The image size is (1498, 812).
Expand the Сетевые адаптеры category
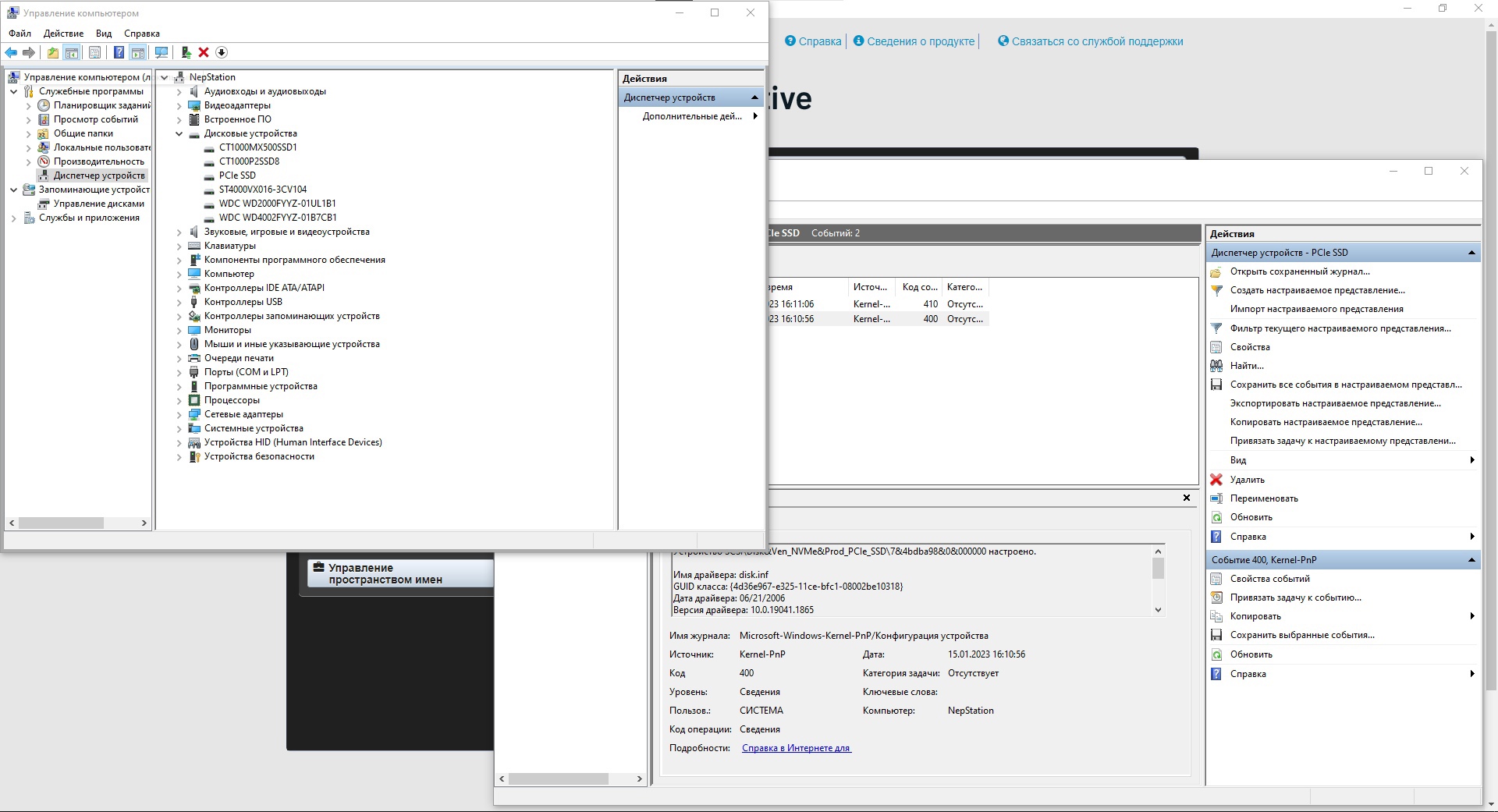click(x=179, y=415)
